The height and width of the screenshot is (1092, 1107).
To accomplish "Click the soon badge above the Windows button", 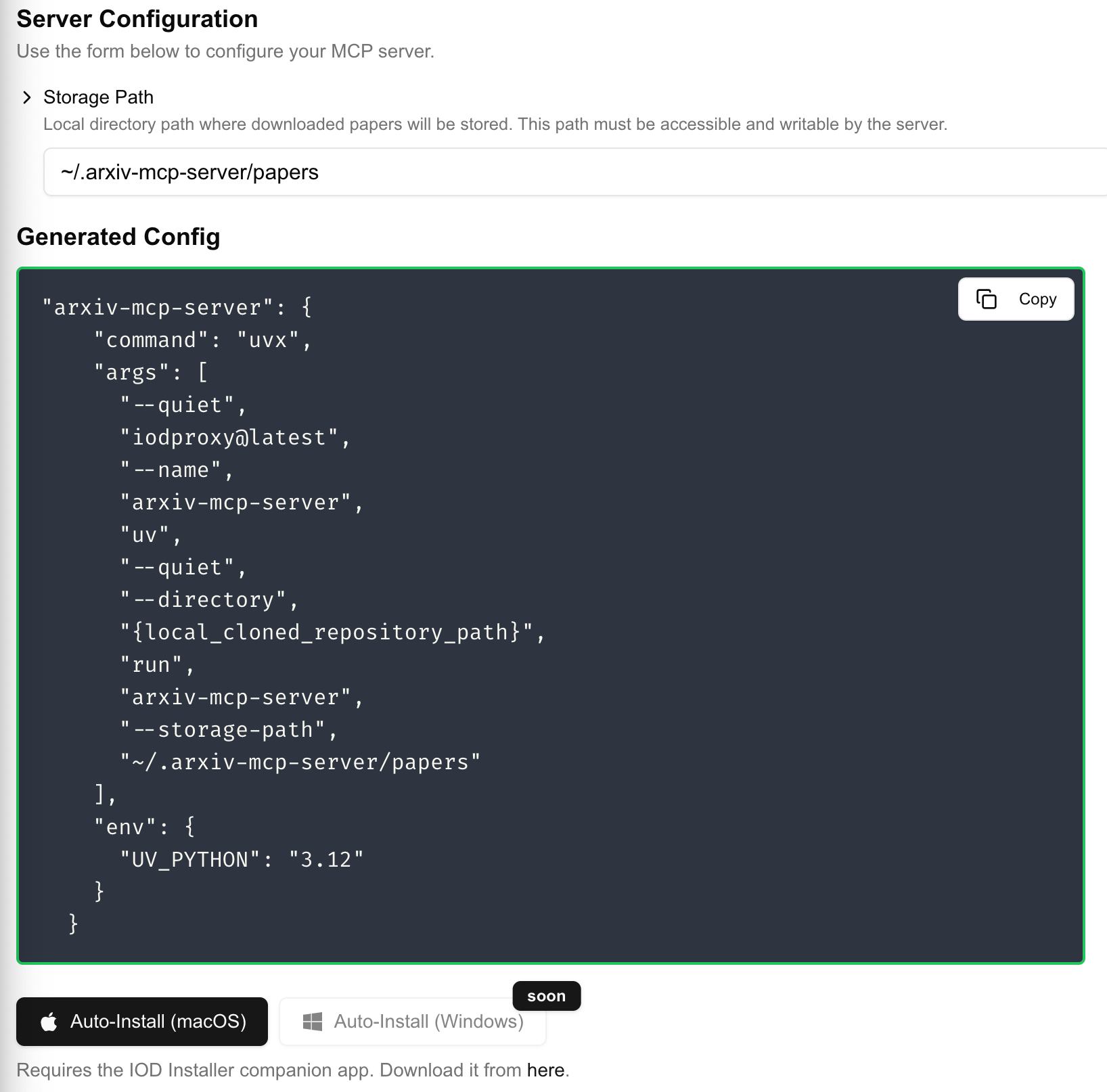I will coord(546,995).
